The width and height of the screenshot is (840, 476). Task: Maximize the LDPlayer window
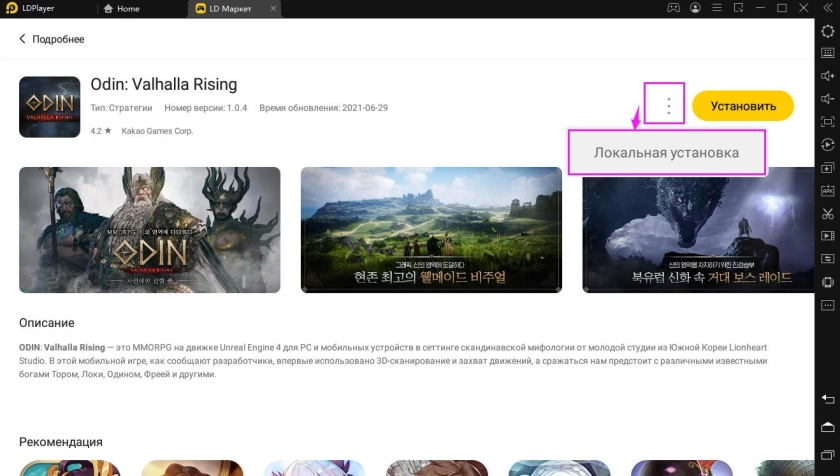click(x=782, y=8)
